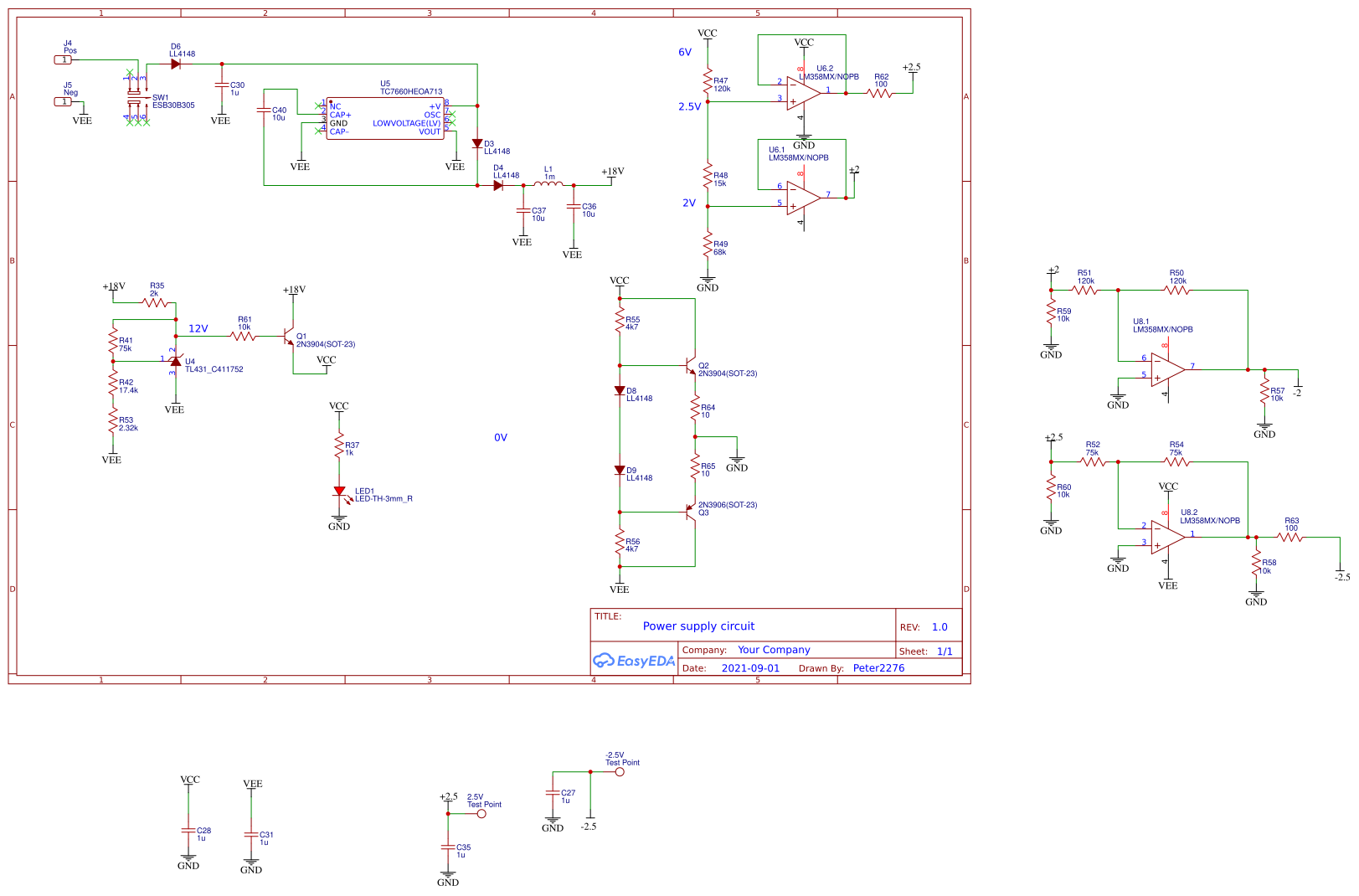Screen dimensions: 1359x896
Task: Select the TL431 shunt regulator U4
Action: [x=176, y=362]
